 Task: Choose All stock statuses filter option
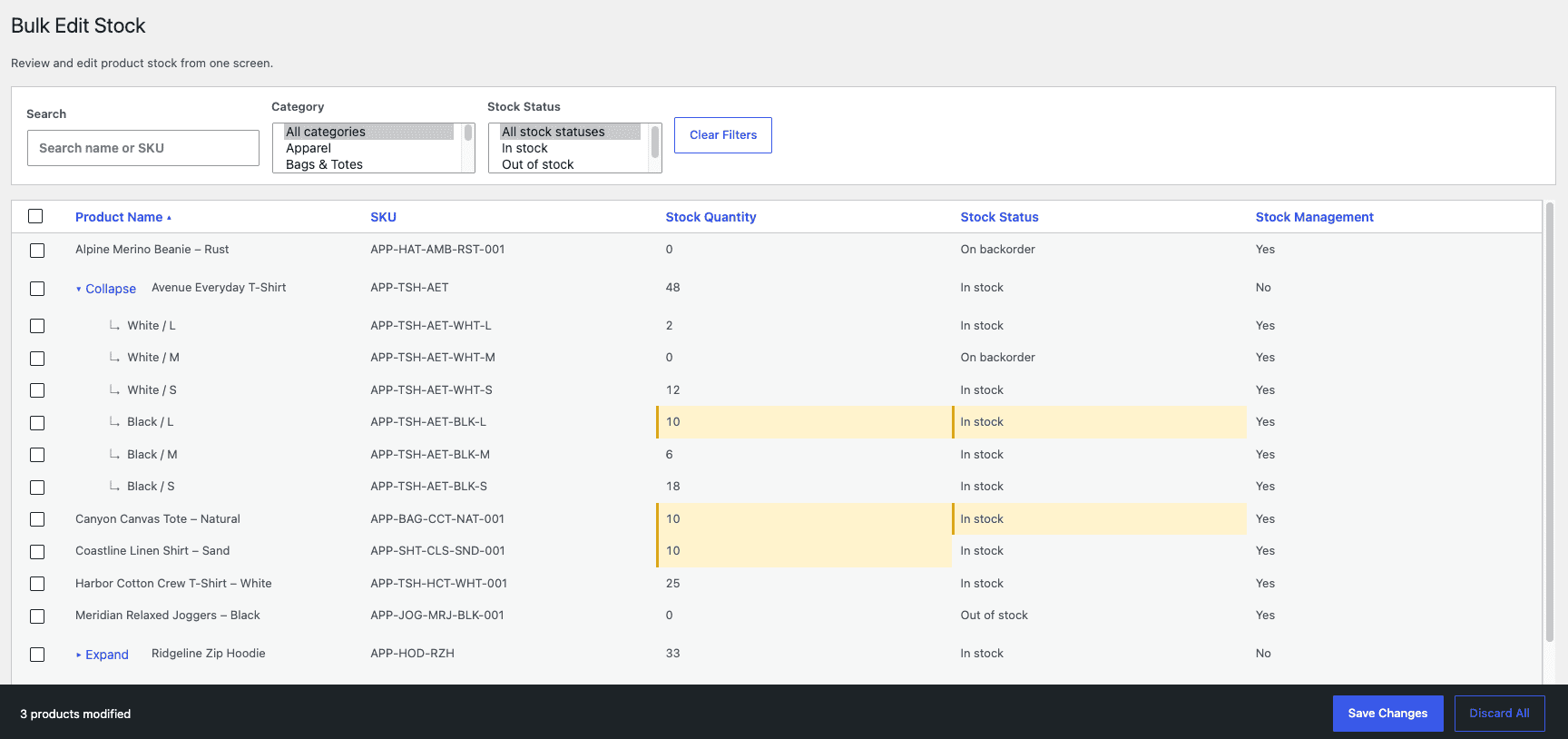pos(570,132)
